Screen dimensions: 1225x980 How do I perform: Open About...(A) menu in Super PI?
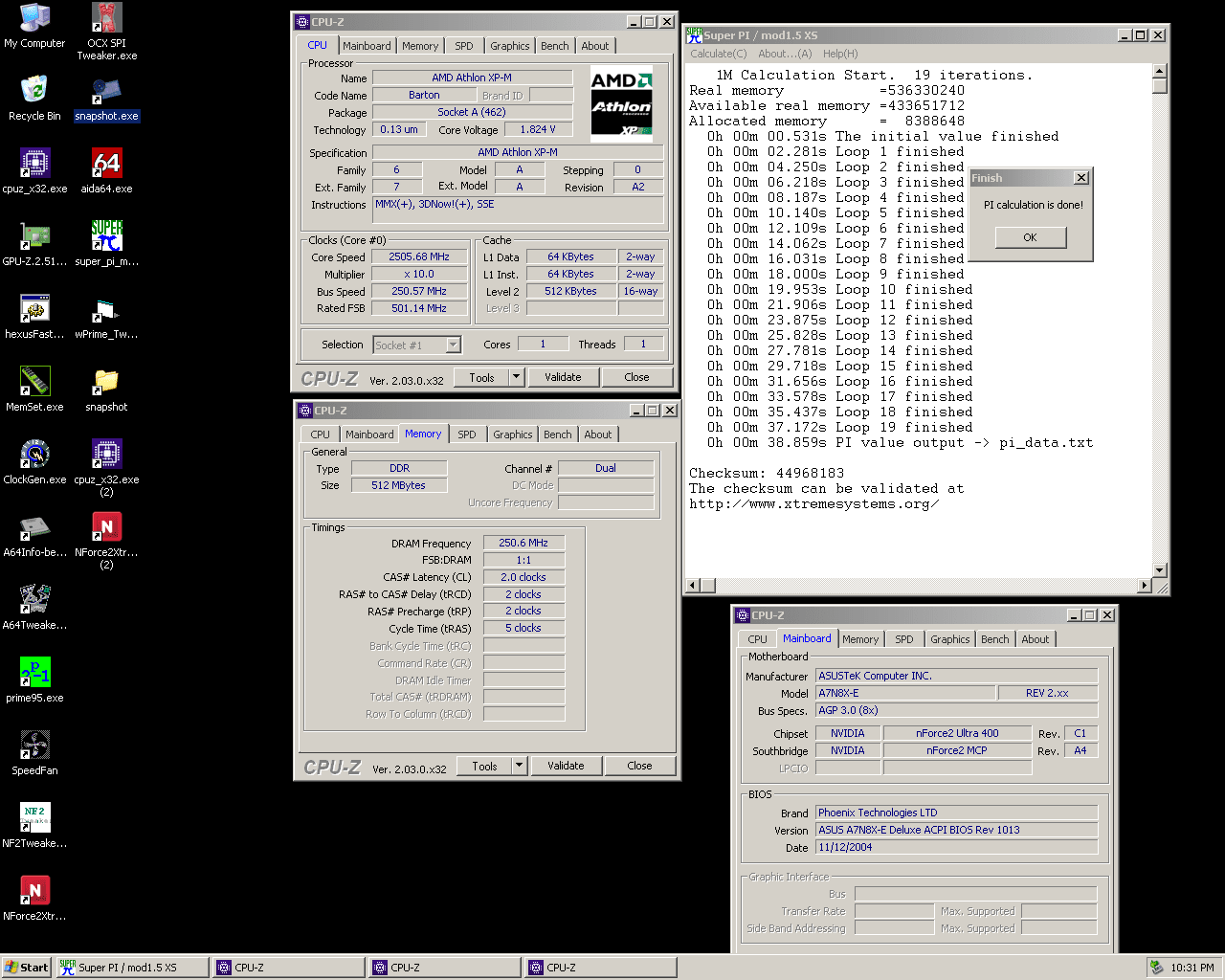click(785, 54)
